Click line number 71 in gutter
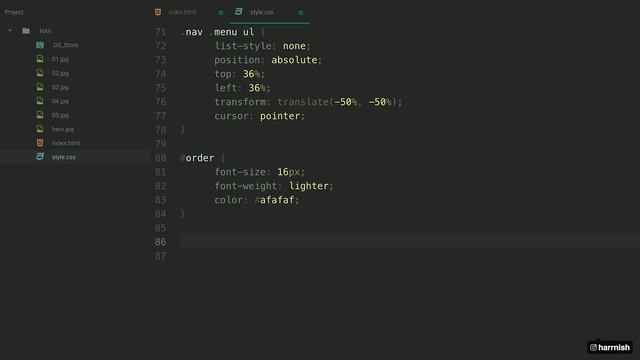This screenshot has width=640, height=360. click(160, 32)
